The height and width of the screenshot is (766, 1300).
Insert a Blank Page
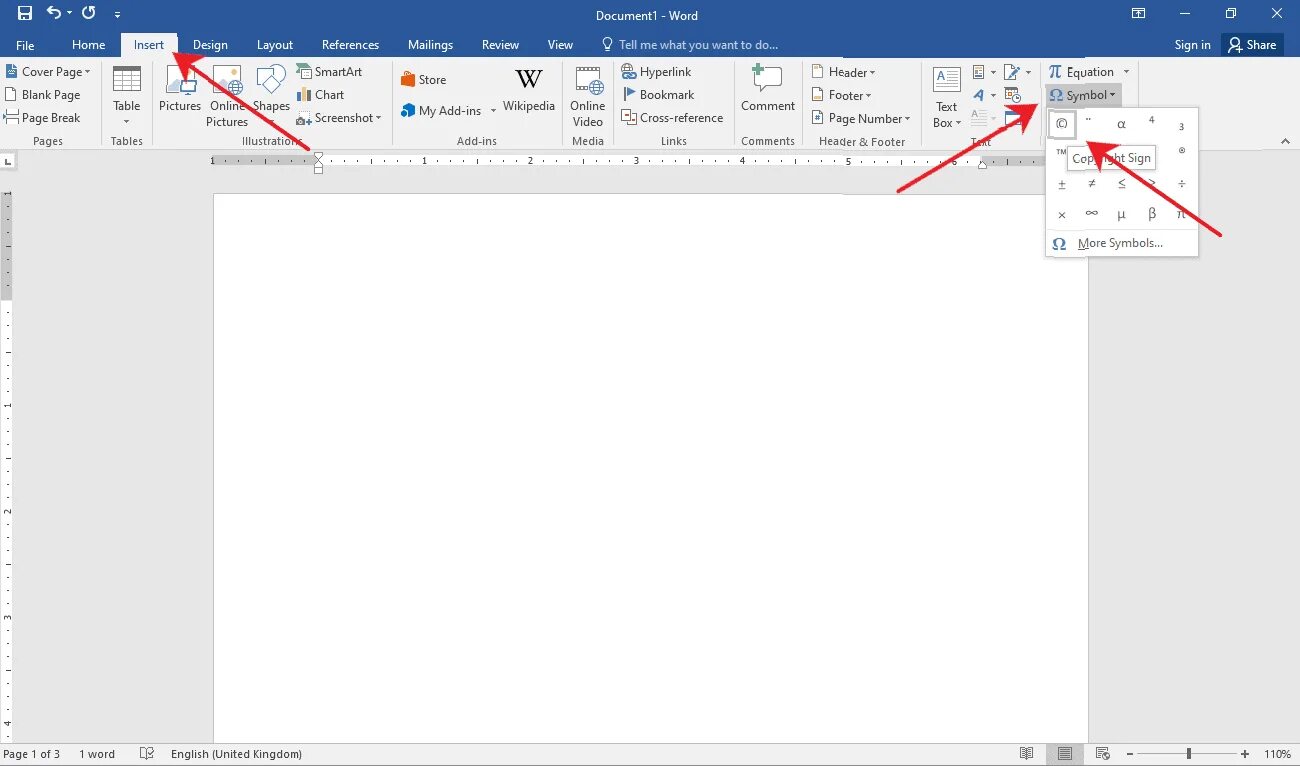click(42, 95)
